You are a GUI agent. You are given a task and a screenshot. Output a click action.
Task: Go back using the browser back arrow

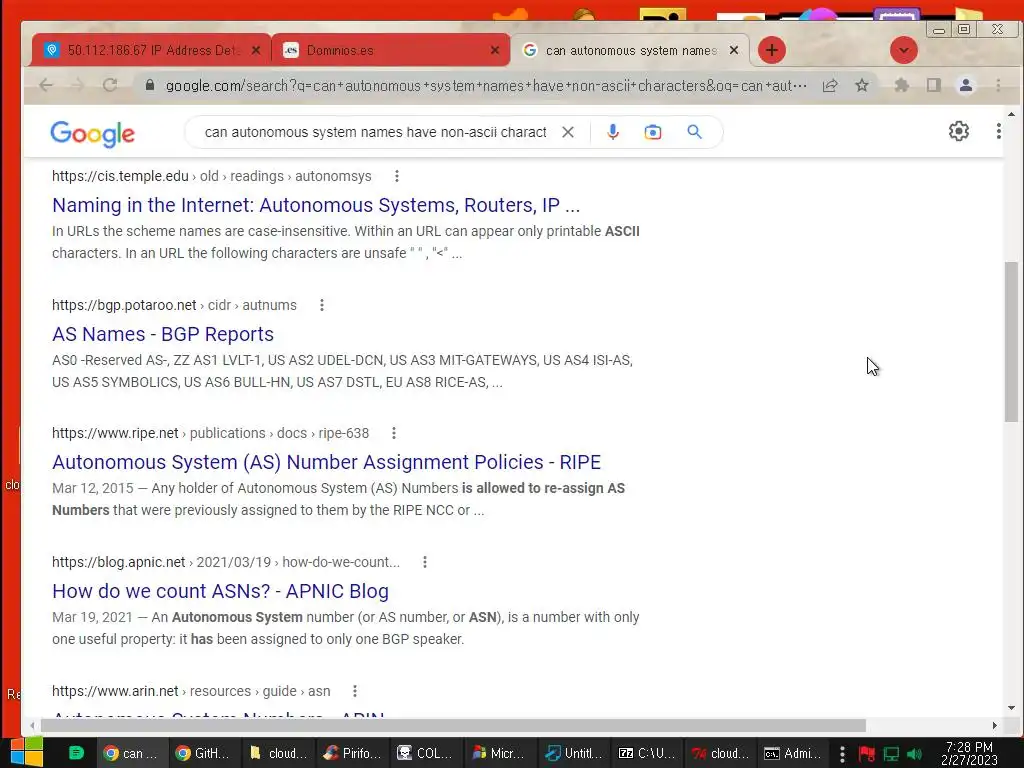click(46, 85)
